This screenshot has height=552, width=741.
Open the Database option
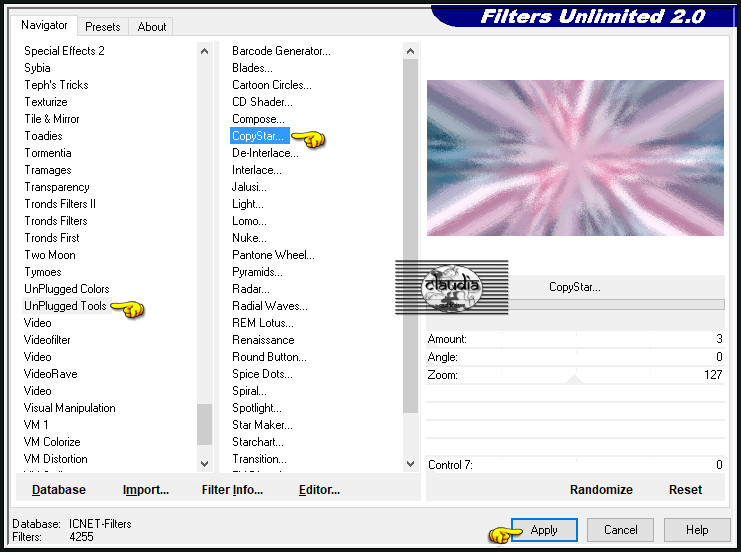pos(59,490)
